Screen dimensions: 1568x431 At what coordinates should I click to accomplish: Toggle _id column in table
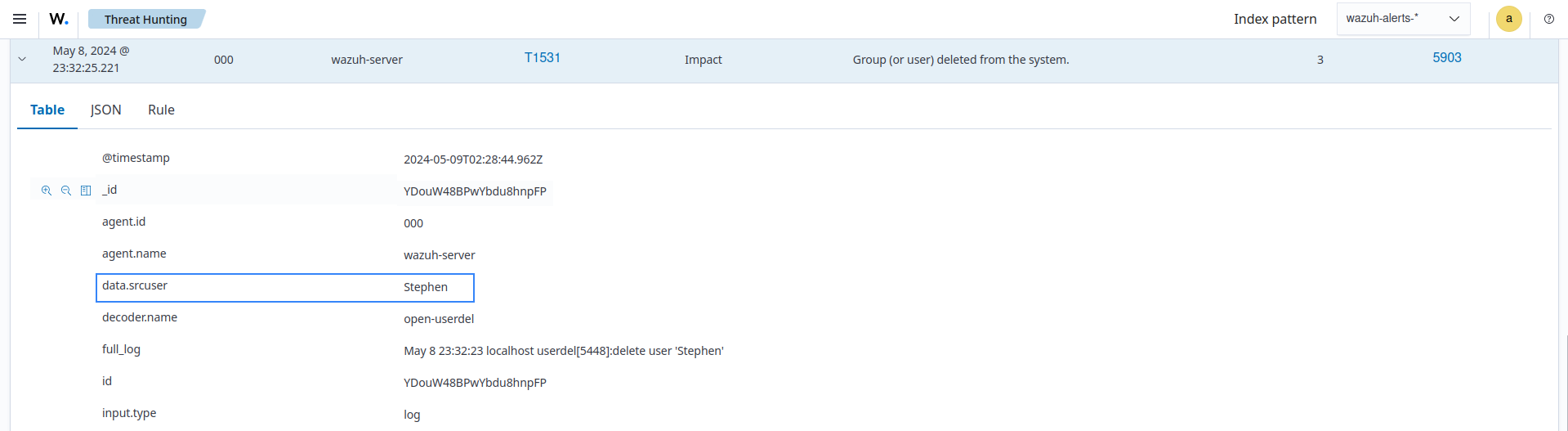pyautogui.click(x=86, y=191)
